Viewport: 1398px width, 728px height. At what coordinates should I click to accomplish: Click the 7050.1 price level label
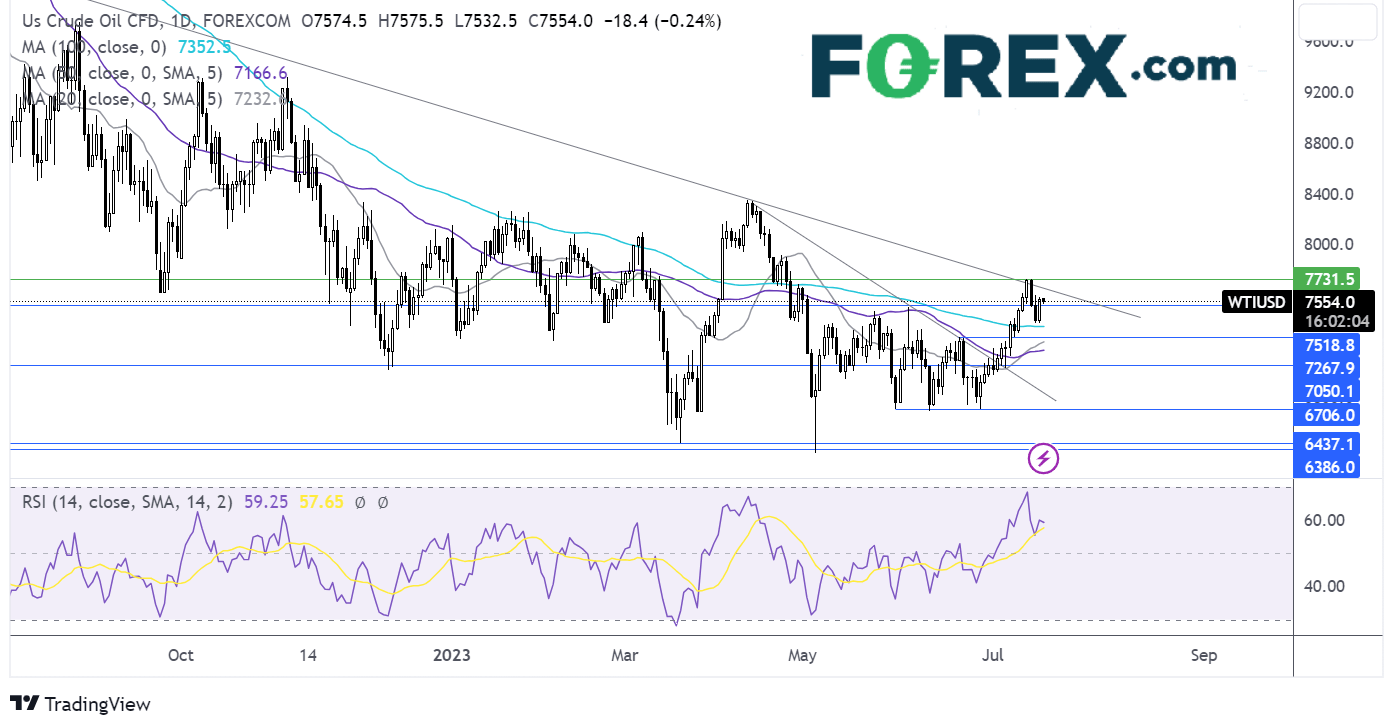[1329, 390]
